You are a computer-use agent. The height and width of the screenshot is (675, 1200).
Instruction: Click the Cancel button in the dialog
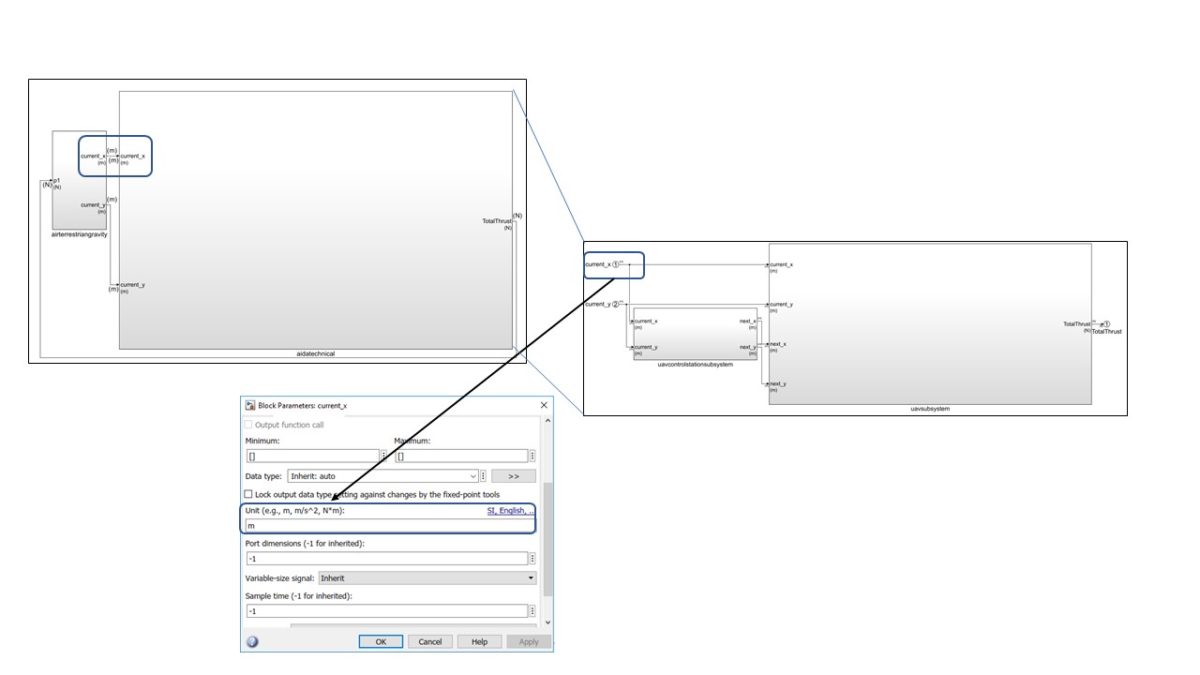pos(431,641)
